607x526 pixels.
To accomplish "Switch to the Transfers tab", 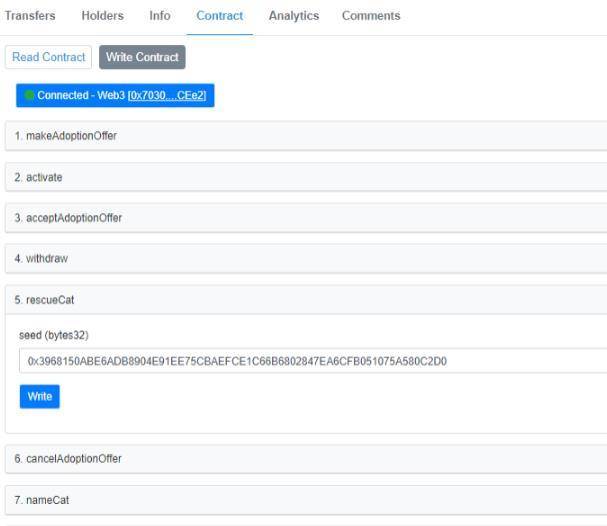I will [x=30, y=16].
